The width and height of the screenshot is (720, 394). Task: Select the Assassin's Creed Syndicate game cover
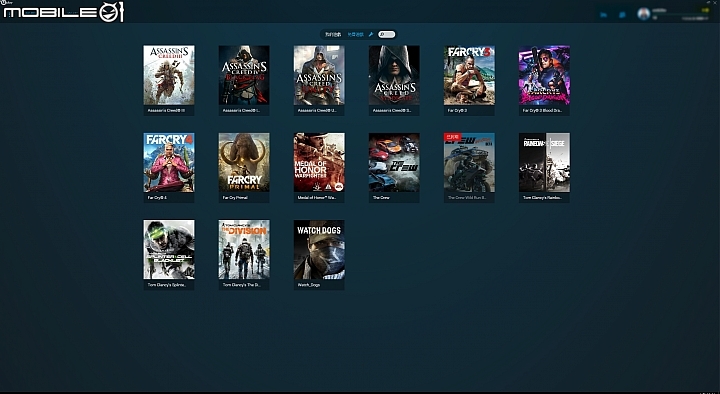click(394, 75)
